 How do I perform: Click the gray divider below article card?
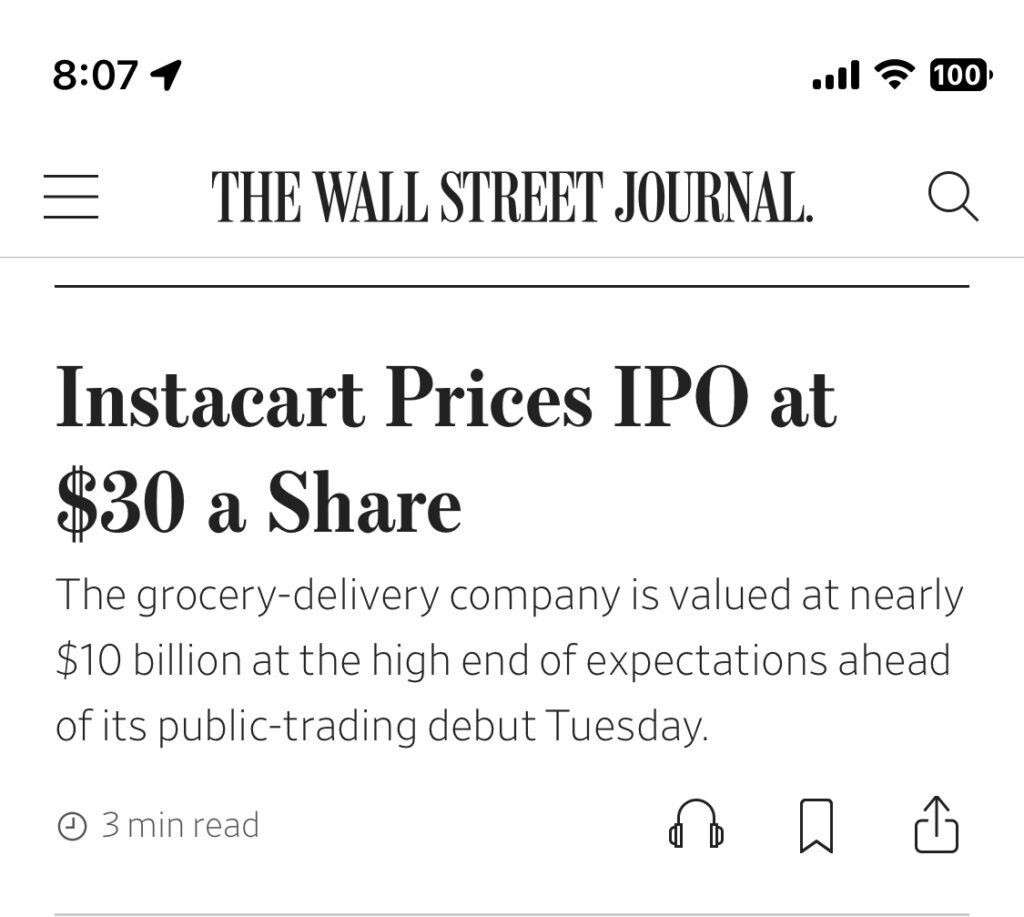[x=512, y=914]
